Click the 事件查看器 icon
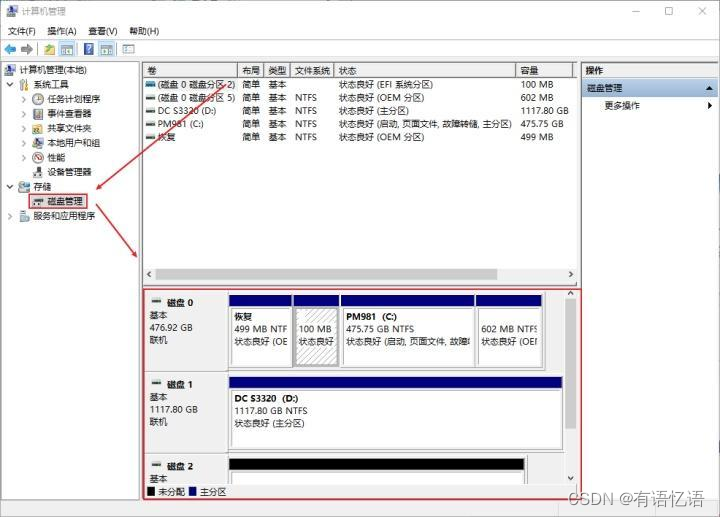 click(x=38, y=114)
